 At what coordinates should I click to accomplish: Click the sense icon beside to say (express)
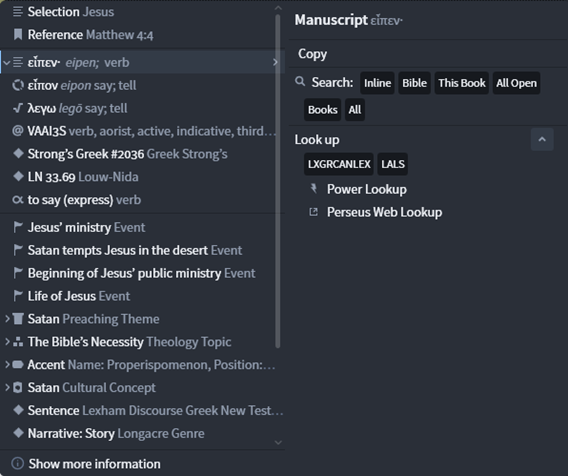(x=17, y=200)
